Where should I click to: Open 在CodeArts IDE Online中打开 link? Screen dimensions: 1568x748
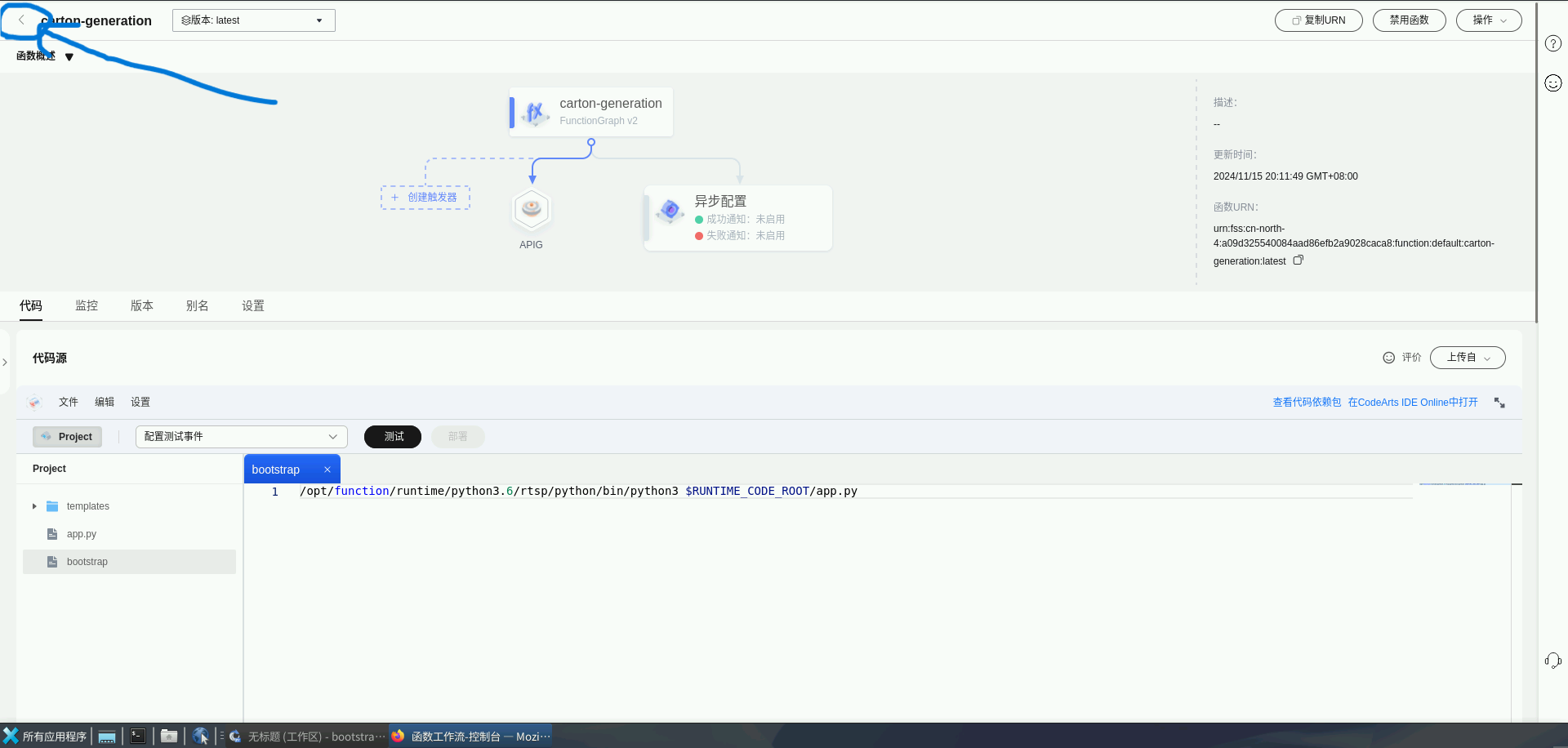pos(1413,403)
